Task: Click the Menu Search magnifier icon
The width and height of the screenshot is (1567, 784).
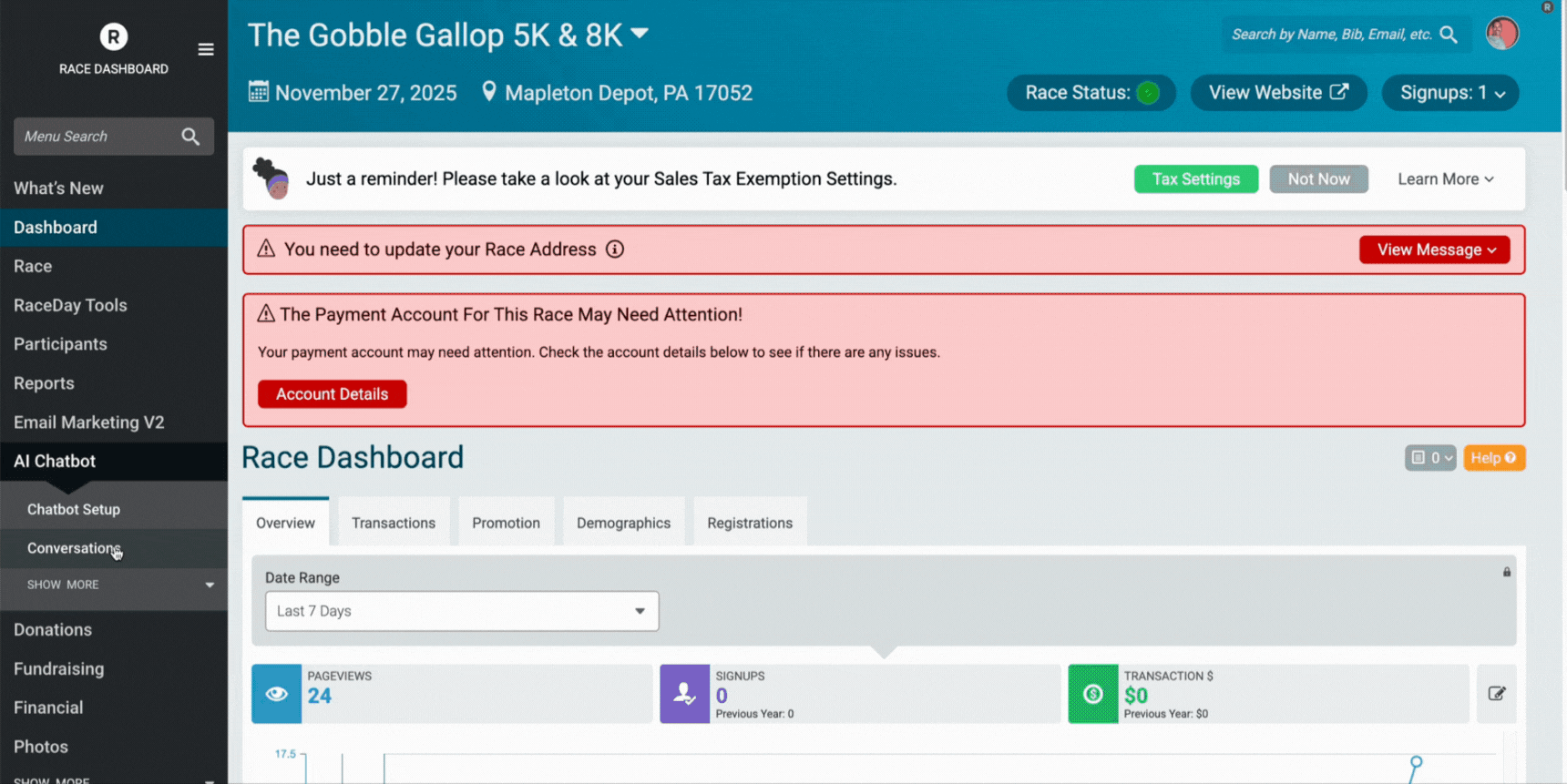Action: (x=189, y=137)
